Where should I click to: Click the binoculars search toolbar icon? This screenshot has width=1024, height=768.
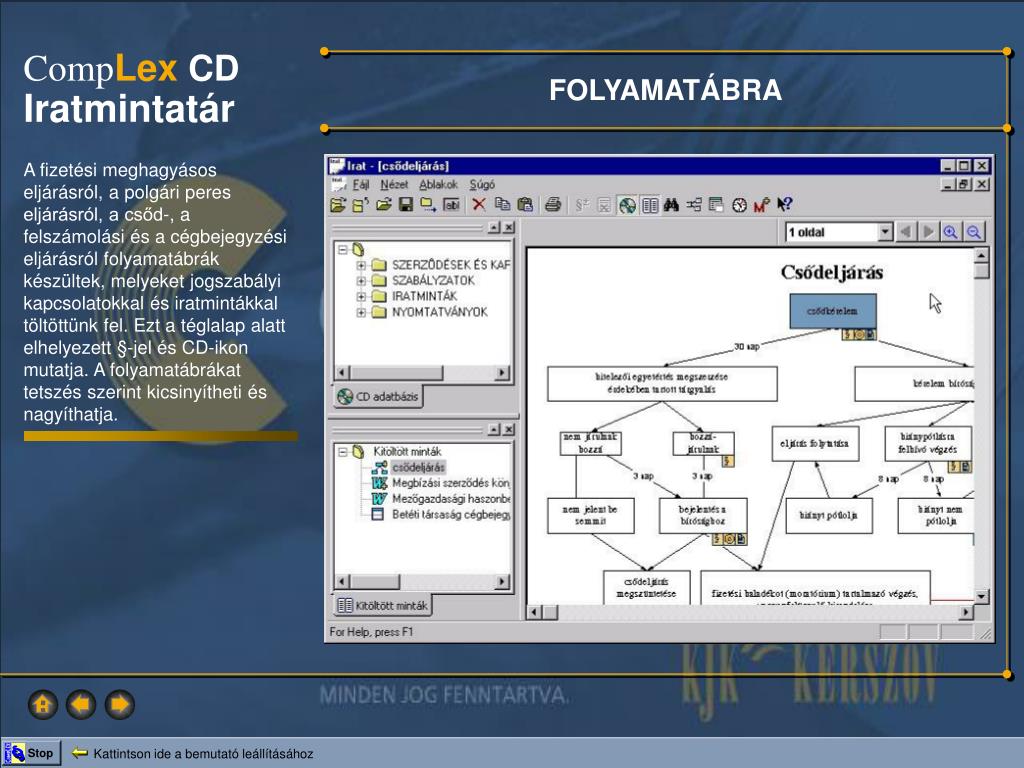coord(671,205)
